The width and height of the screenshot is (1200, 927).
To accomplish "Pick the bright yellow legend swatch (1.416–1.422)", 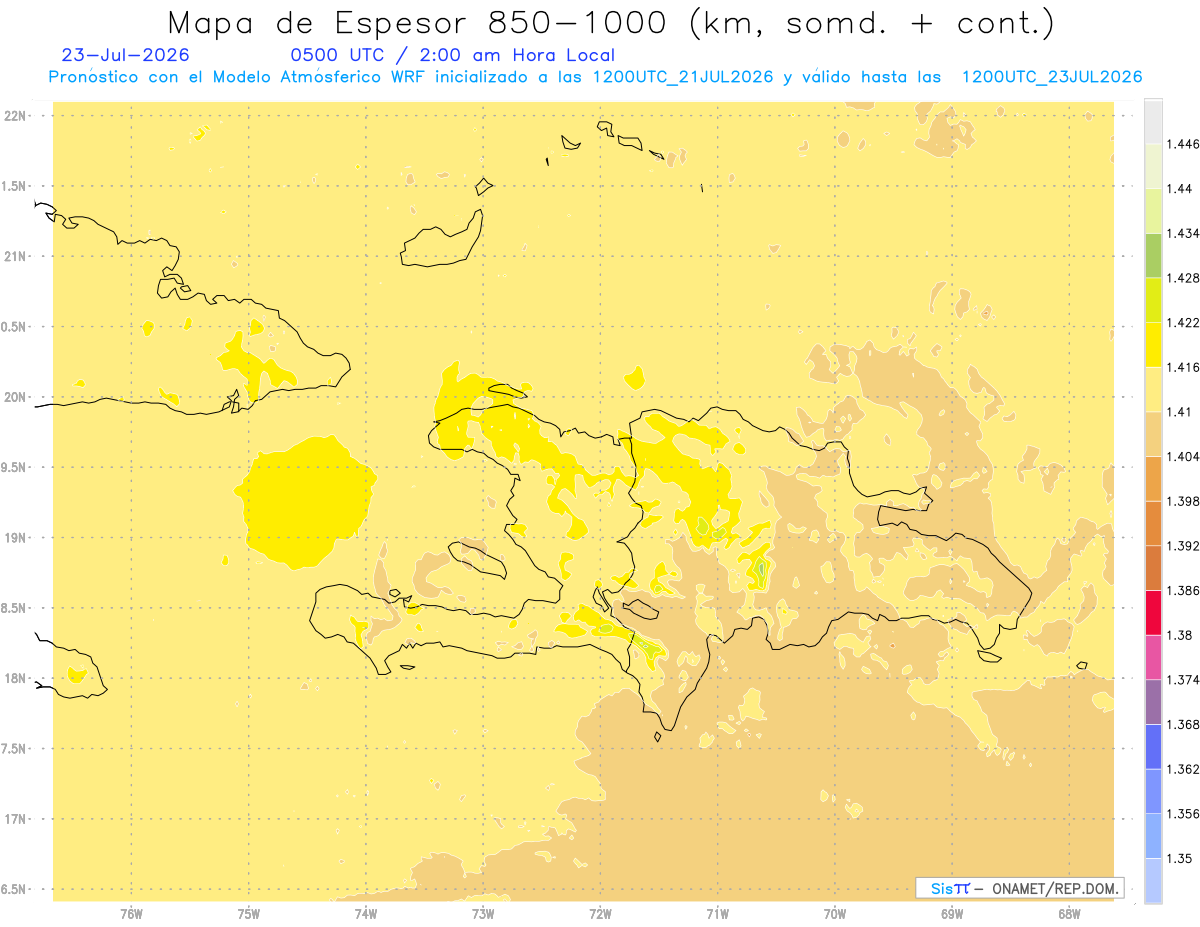I will 1153,345.
